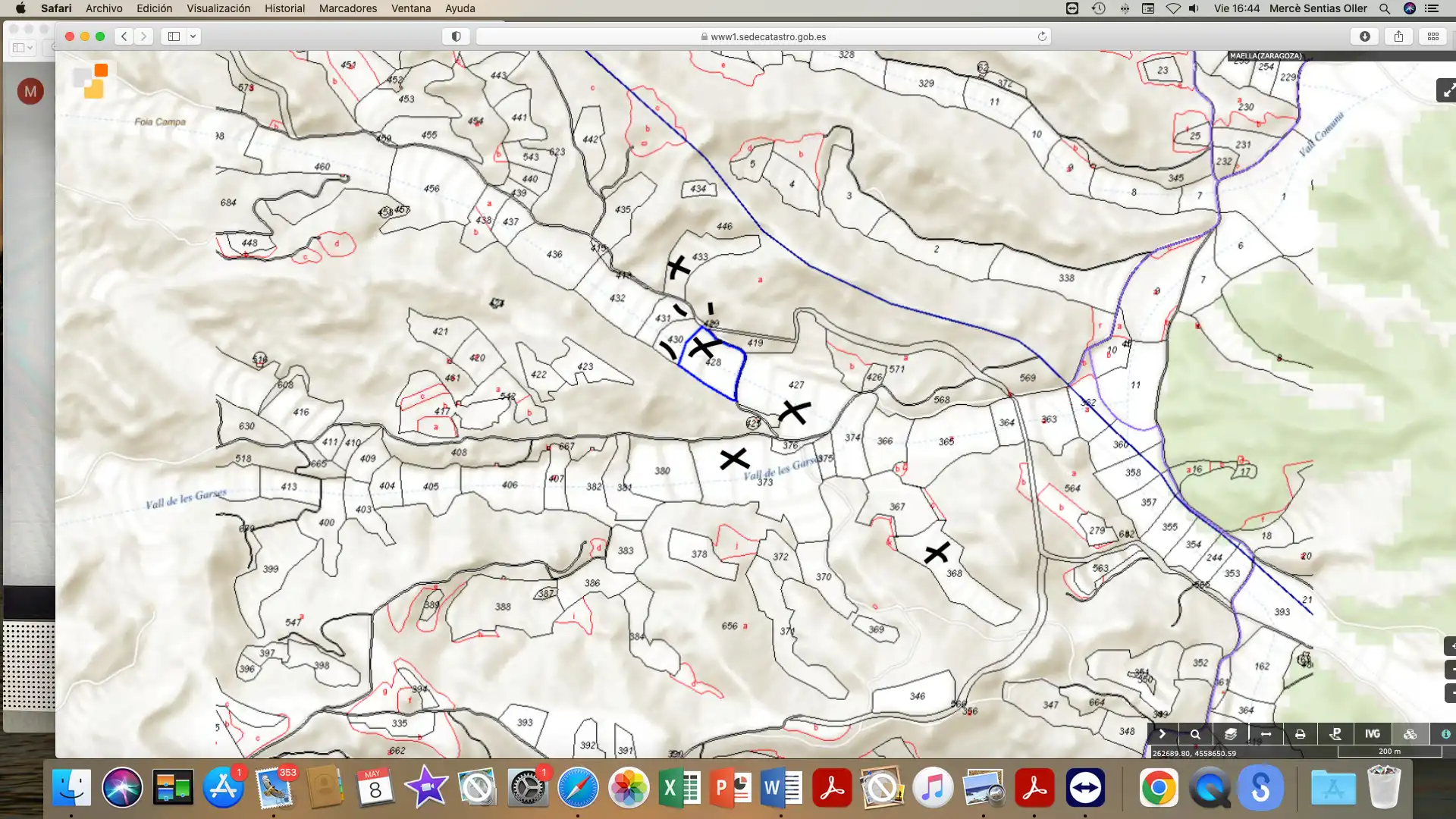Click the clock showing Vie 16:44

pos(1236,8)
